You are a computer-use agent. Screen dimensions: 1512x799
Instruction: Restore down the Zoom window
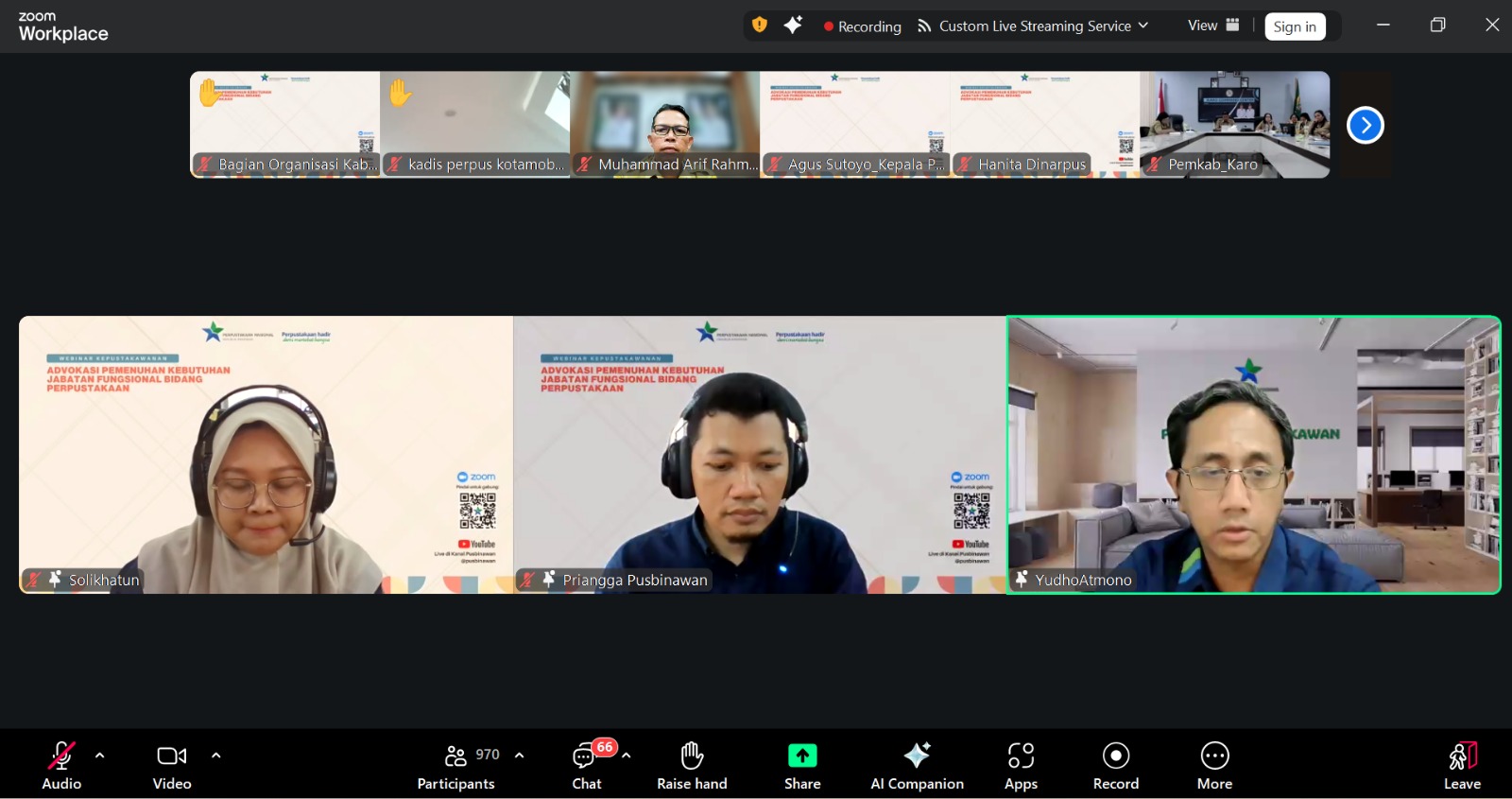pyautogui.click(x=1437, y=26)
